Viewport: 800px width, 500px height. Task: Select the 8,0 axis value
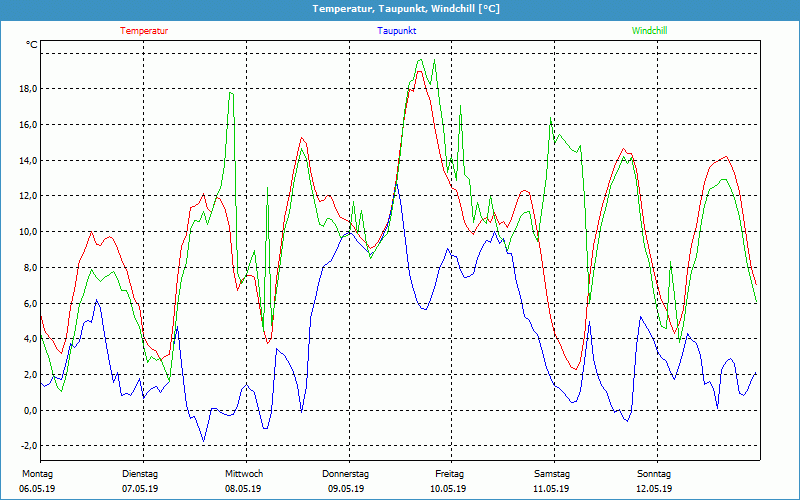tap(31, 267)
